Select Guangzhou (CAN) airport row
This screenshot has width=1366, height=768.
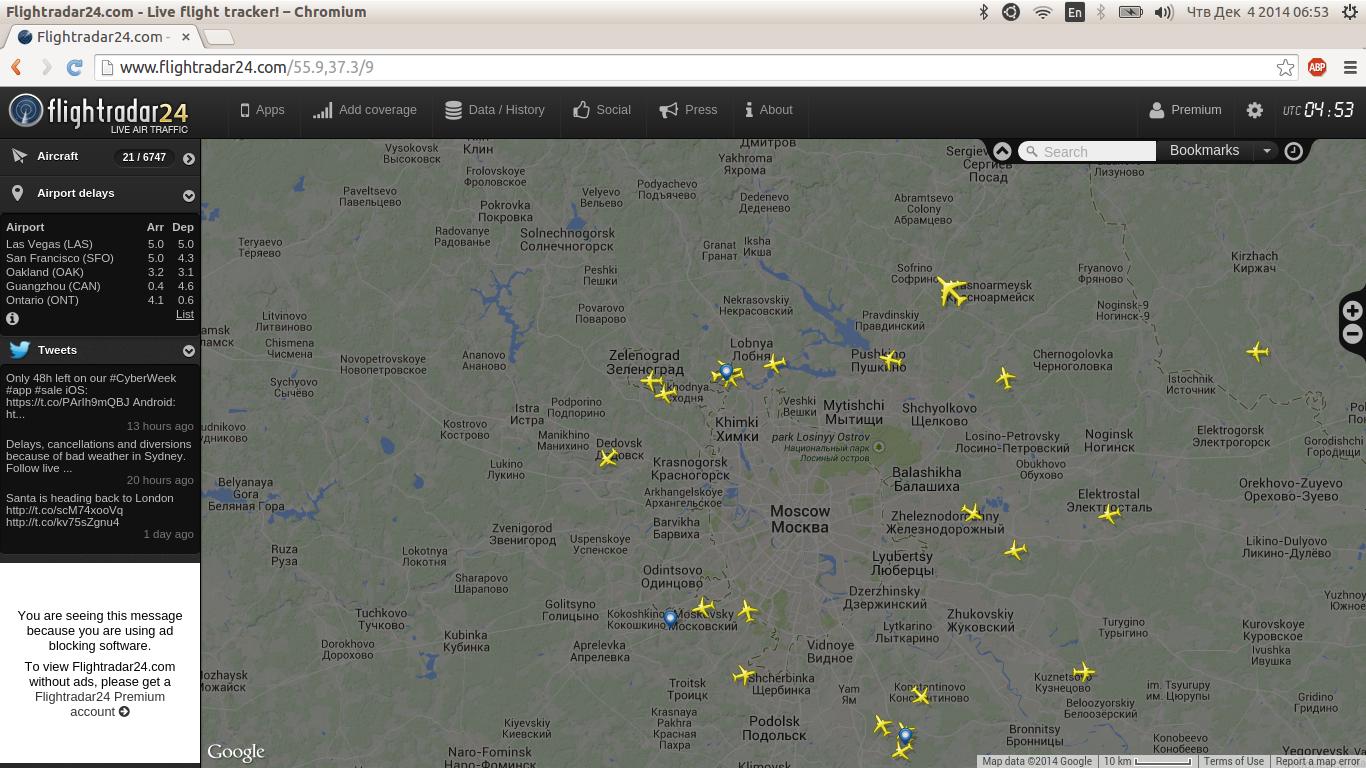click(x=100, y=286)
